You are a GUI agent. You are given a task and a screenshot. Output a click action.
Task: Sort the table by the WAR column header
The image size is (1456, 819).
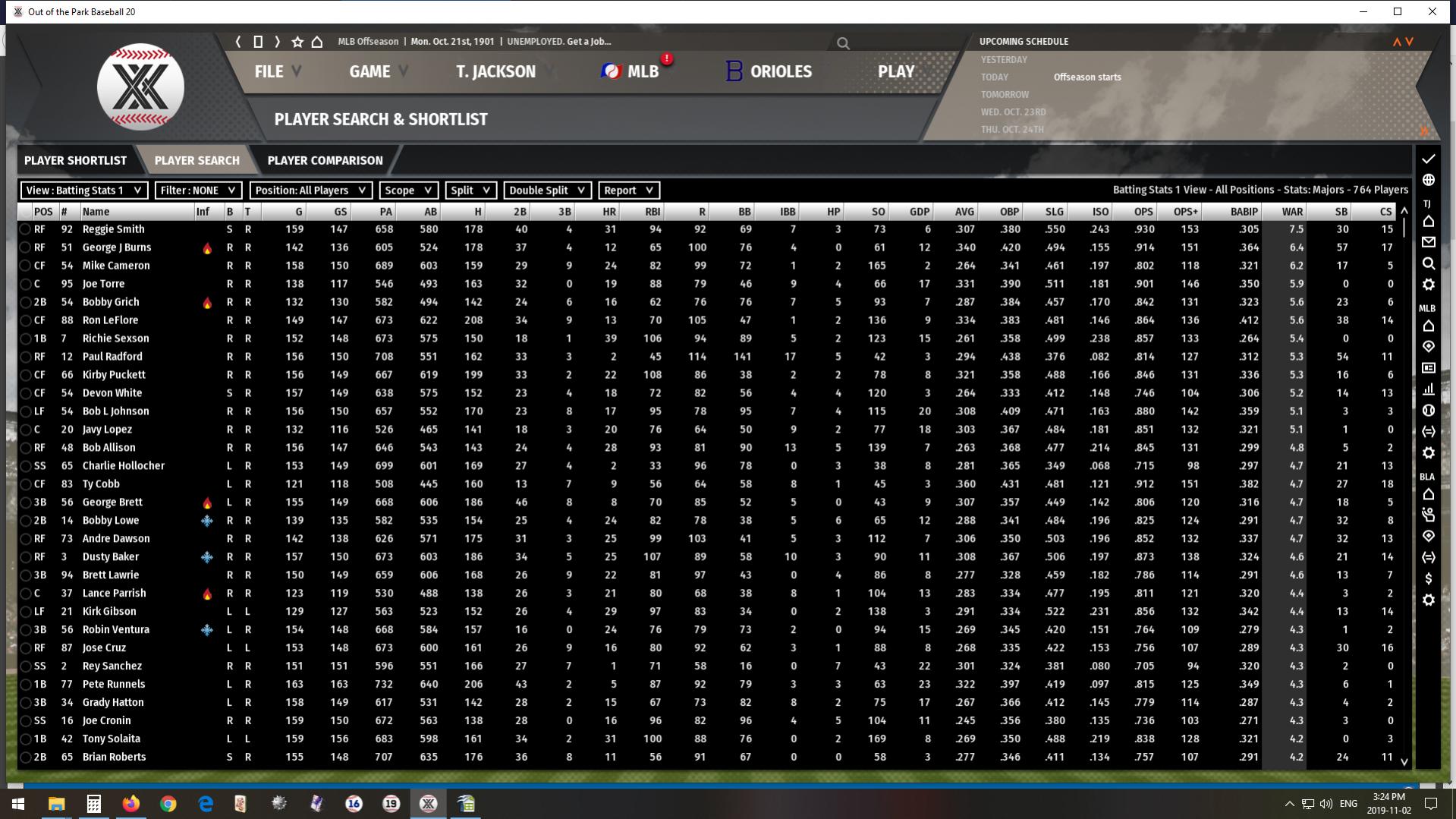tap(1291, 212)
